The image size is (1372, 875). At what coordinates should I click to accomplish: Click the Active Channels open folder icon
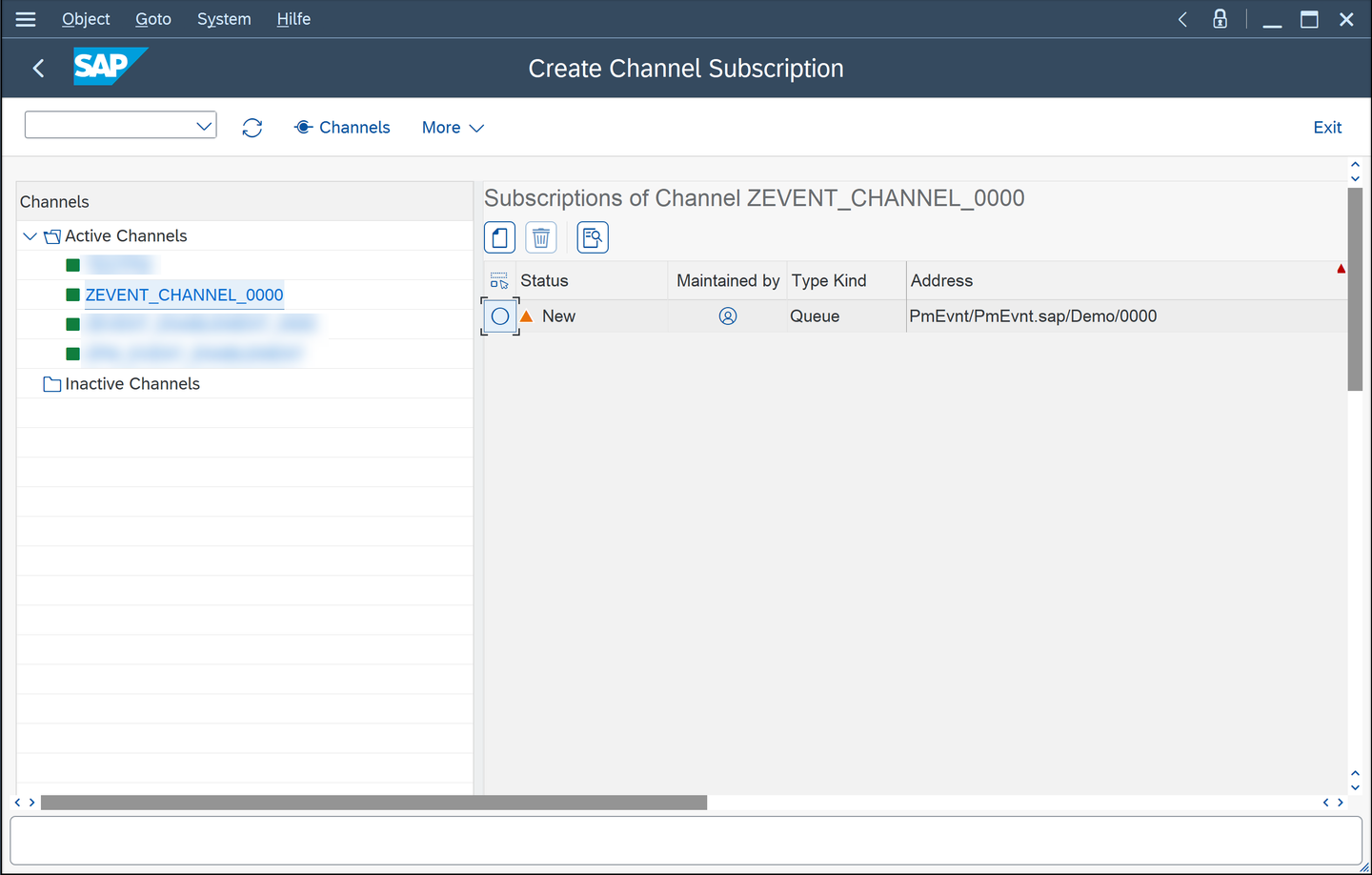(52, 236)
